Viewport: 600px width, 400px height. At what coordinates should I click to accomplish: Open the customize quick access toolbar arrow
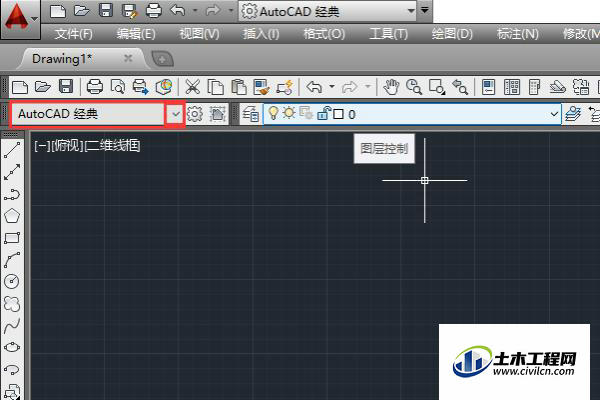[x=425, y=10]
